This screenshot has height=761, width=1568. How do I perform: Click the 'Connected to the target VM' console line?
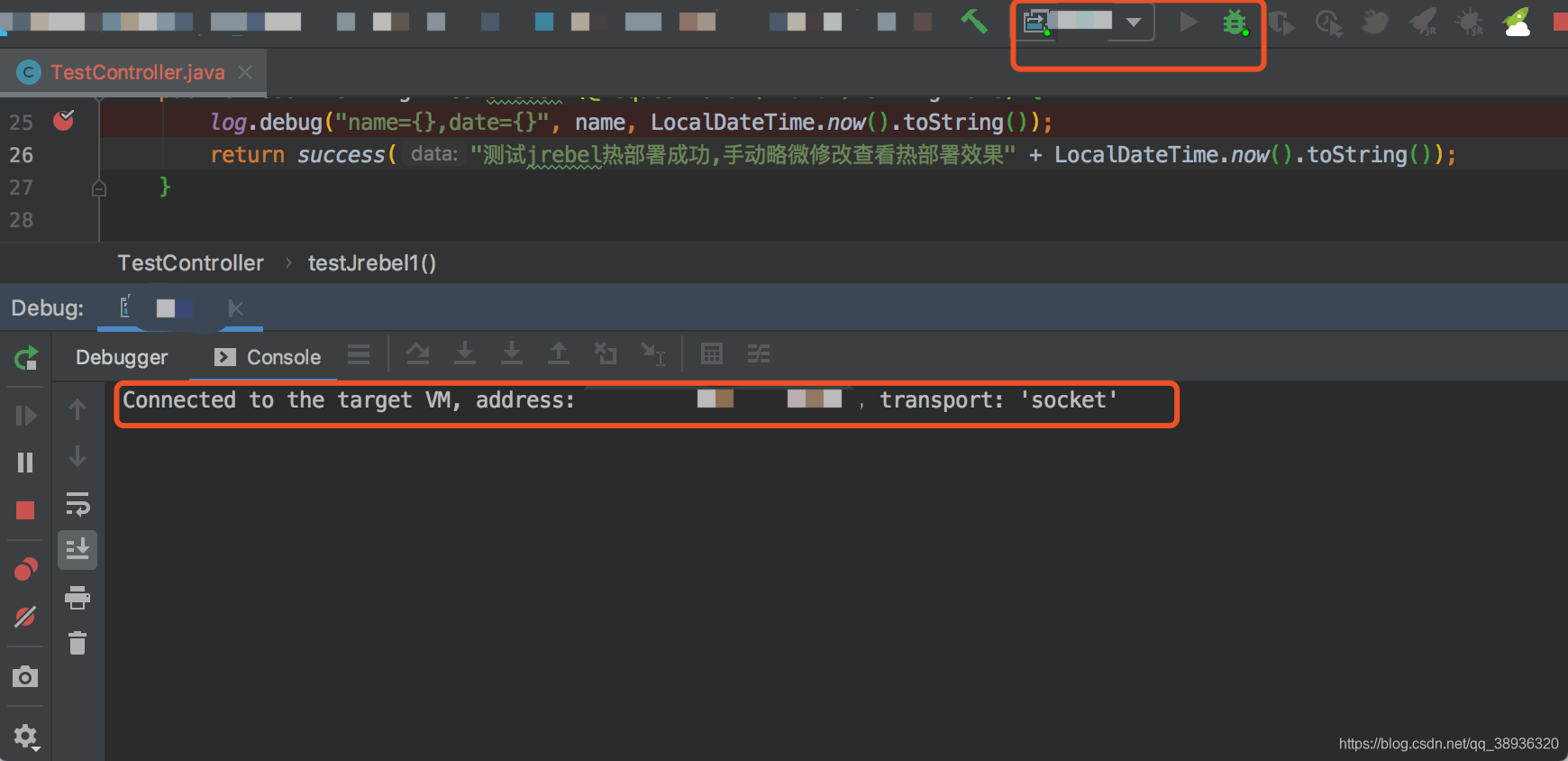(x=620, y=400)
